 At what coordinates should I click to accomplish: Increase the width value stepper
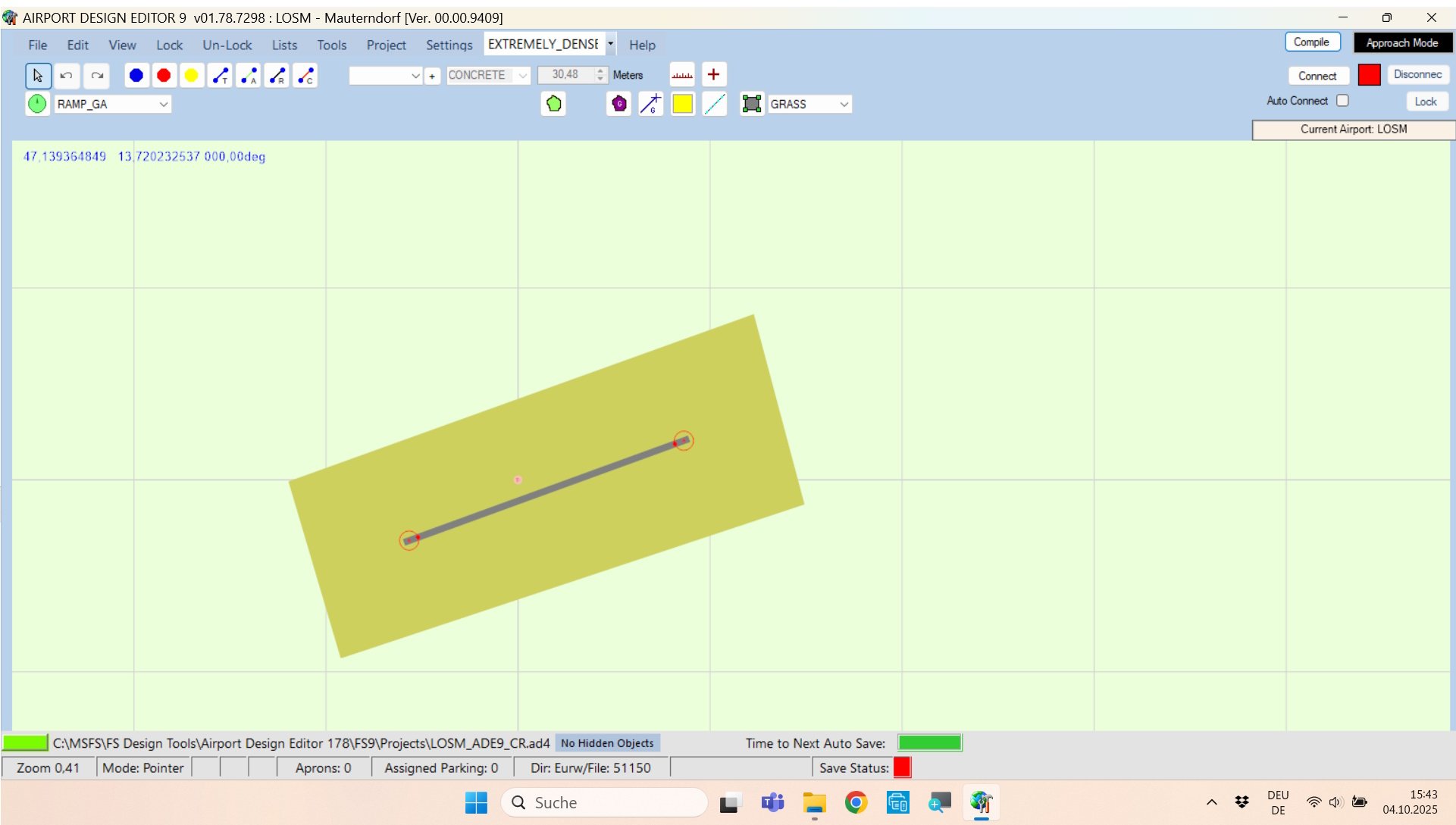(x=600, y=70)
